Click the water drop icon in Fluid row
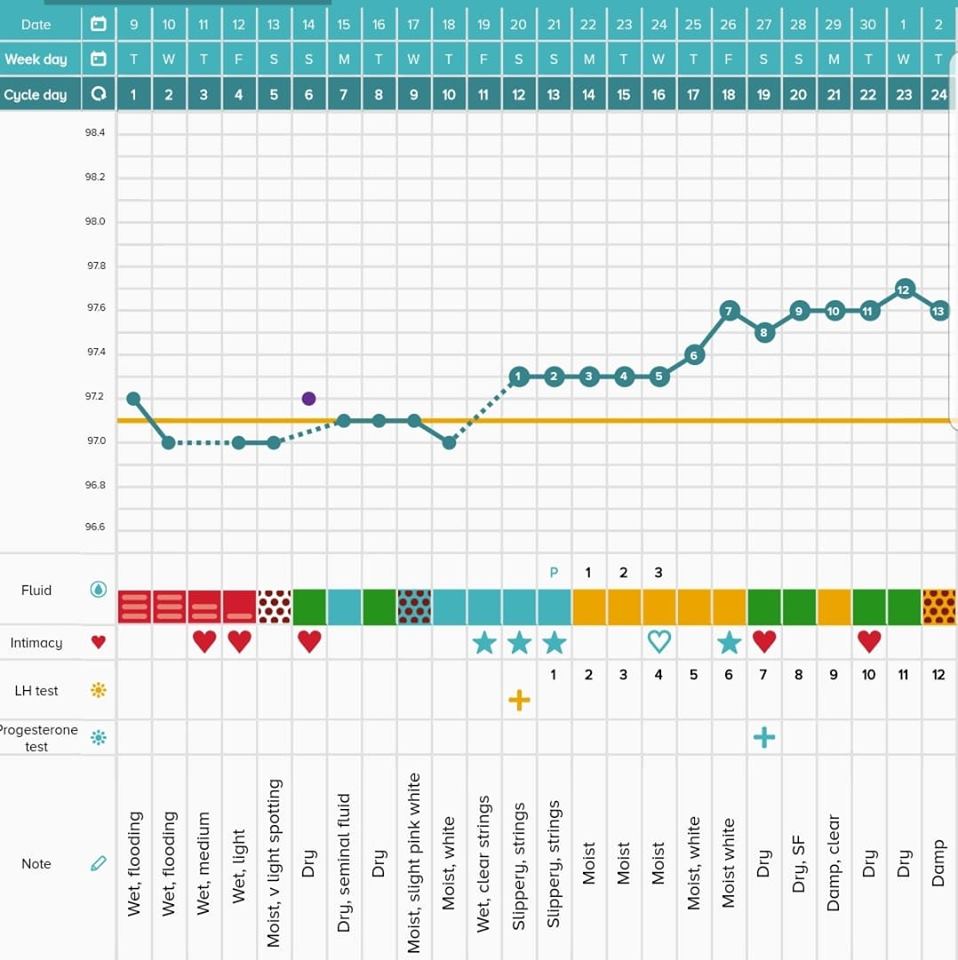The width and height of the screenshot is (958, 960). (98, 590)
